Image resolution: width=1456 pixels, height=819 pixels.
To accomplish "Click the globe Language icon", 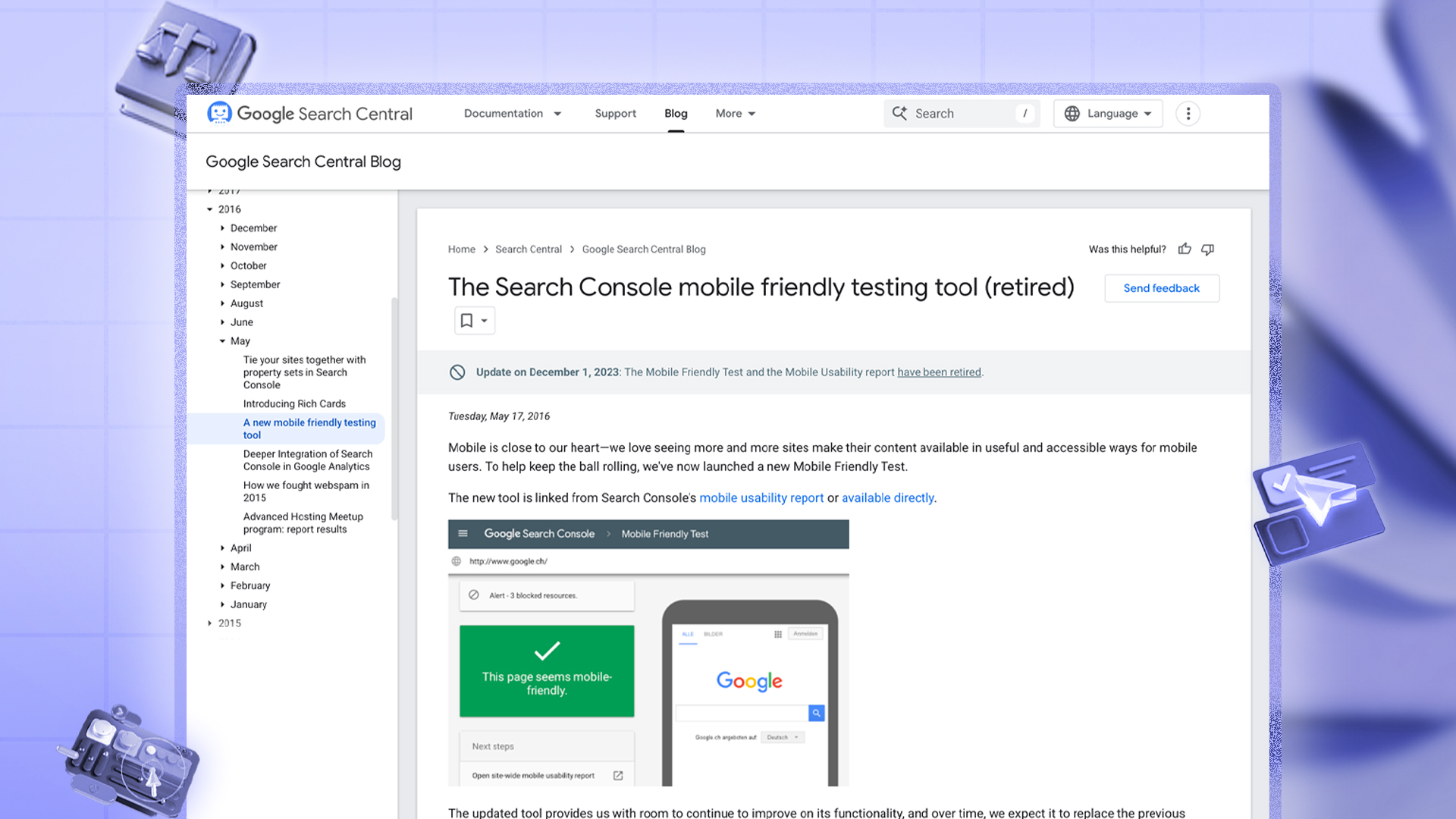I will click(1072, 114).
